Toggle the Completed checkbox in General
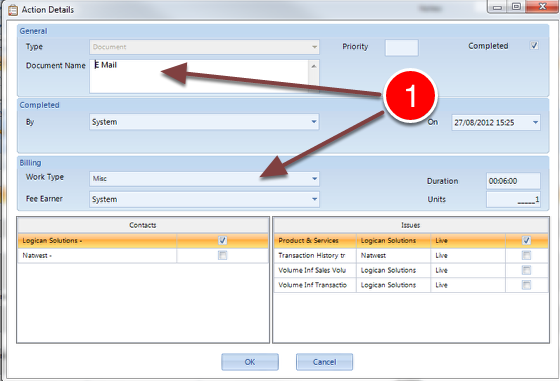This screenshot has height=381, width=560. [x=534, y=45]
